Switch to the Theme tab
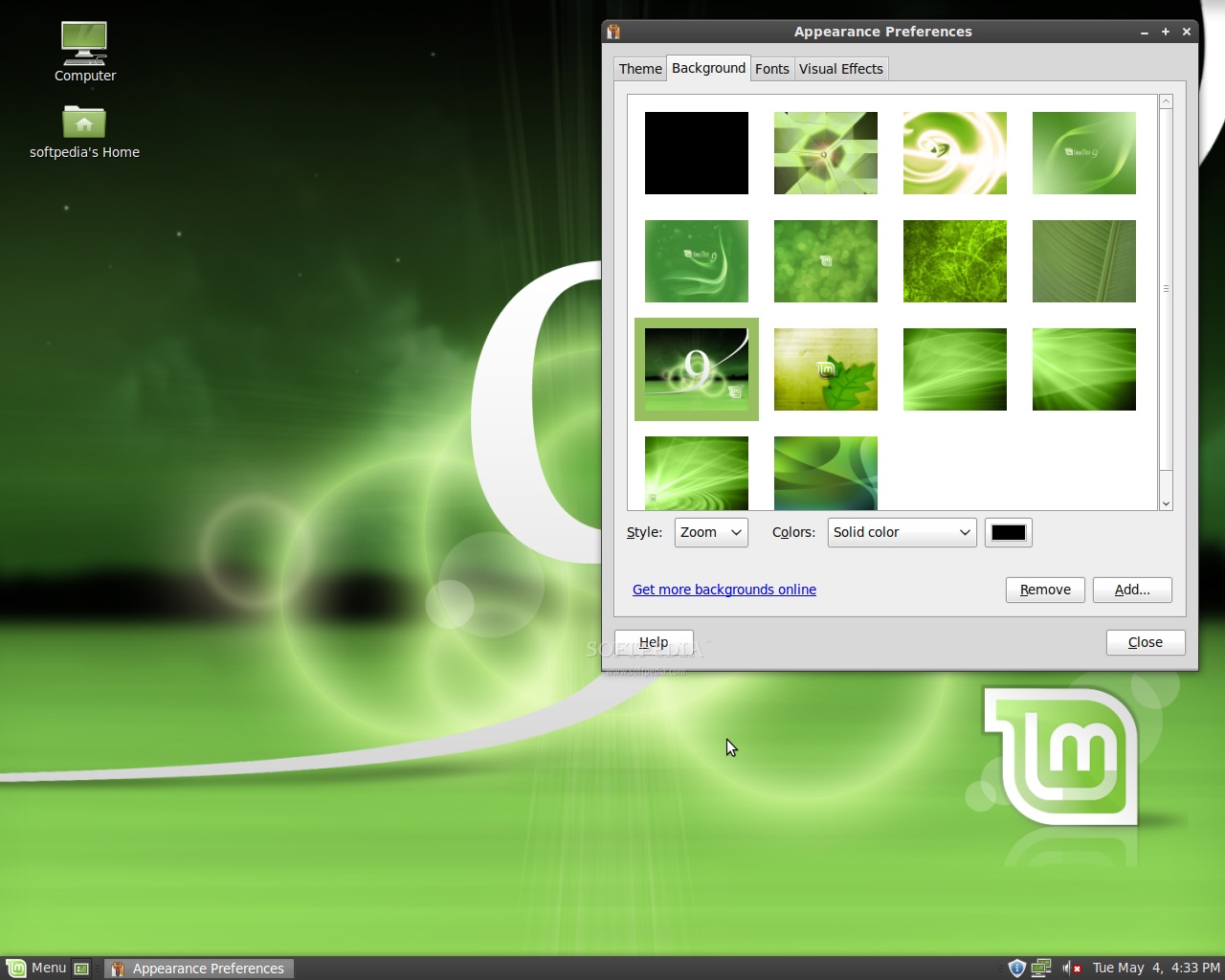This screenshot has height=980, width=1225. click(640, 69)
